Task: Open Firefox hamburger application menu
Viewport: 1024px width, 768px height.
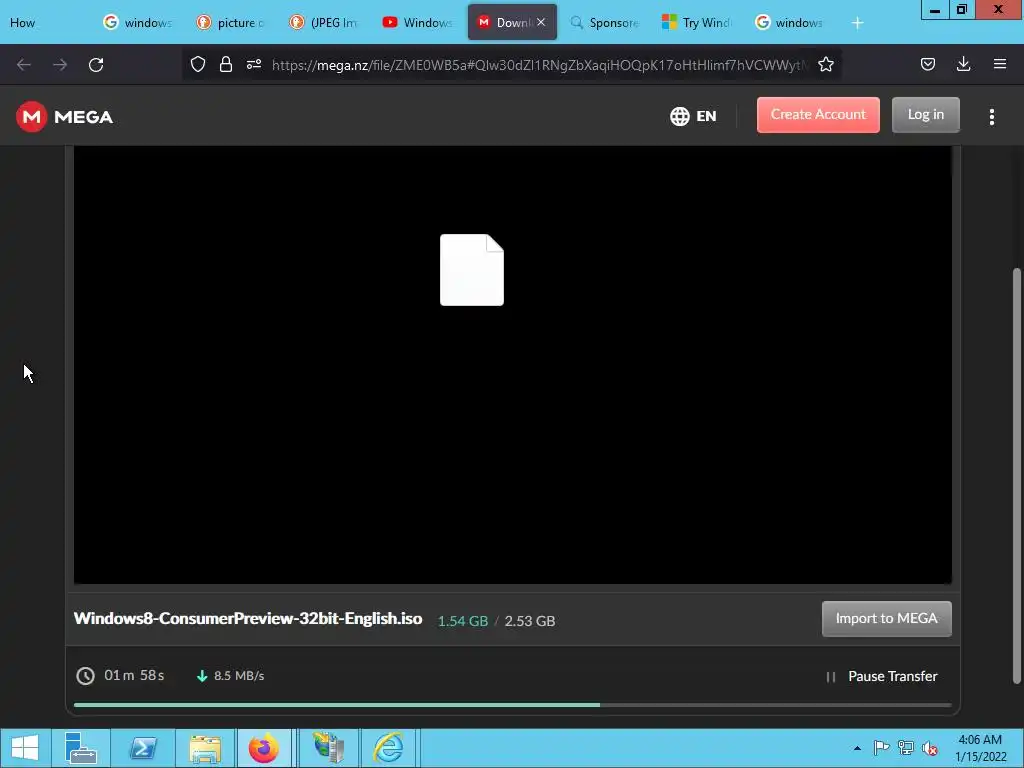Action: [1000, 64]
